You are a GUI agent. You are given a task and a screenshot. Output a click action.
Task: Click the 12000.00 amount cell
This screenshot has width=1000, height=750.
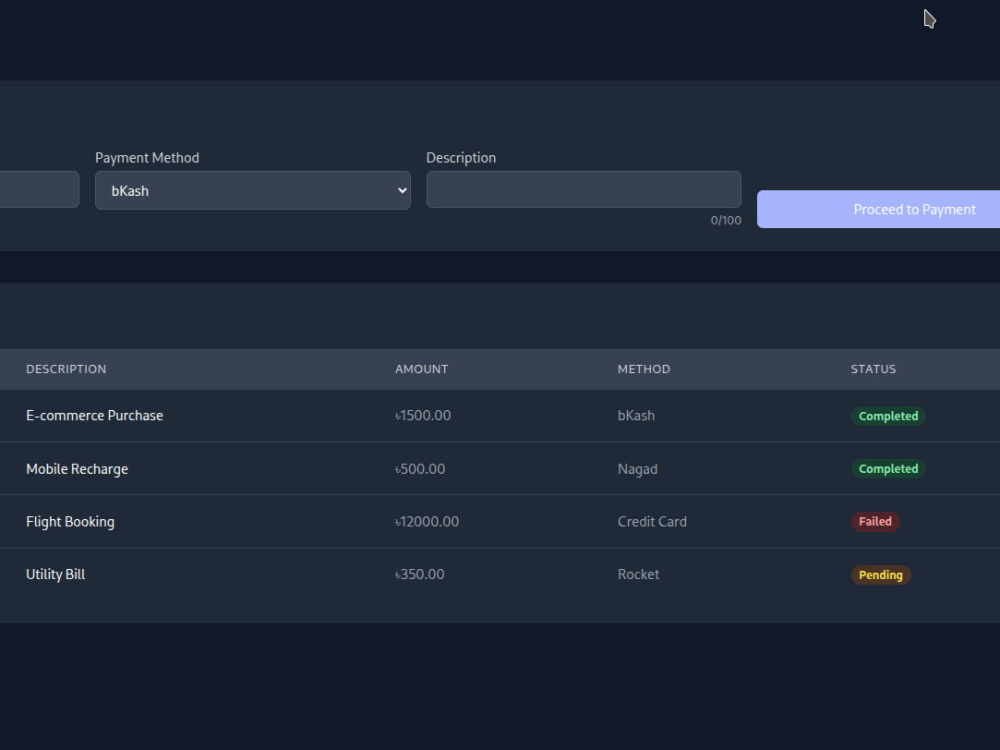(427, 522)
